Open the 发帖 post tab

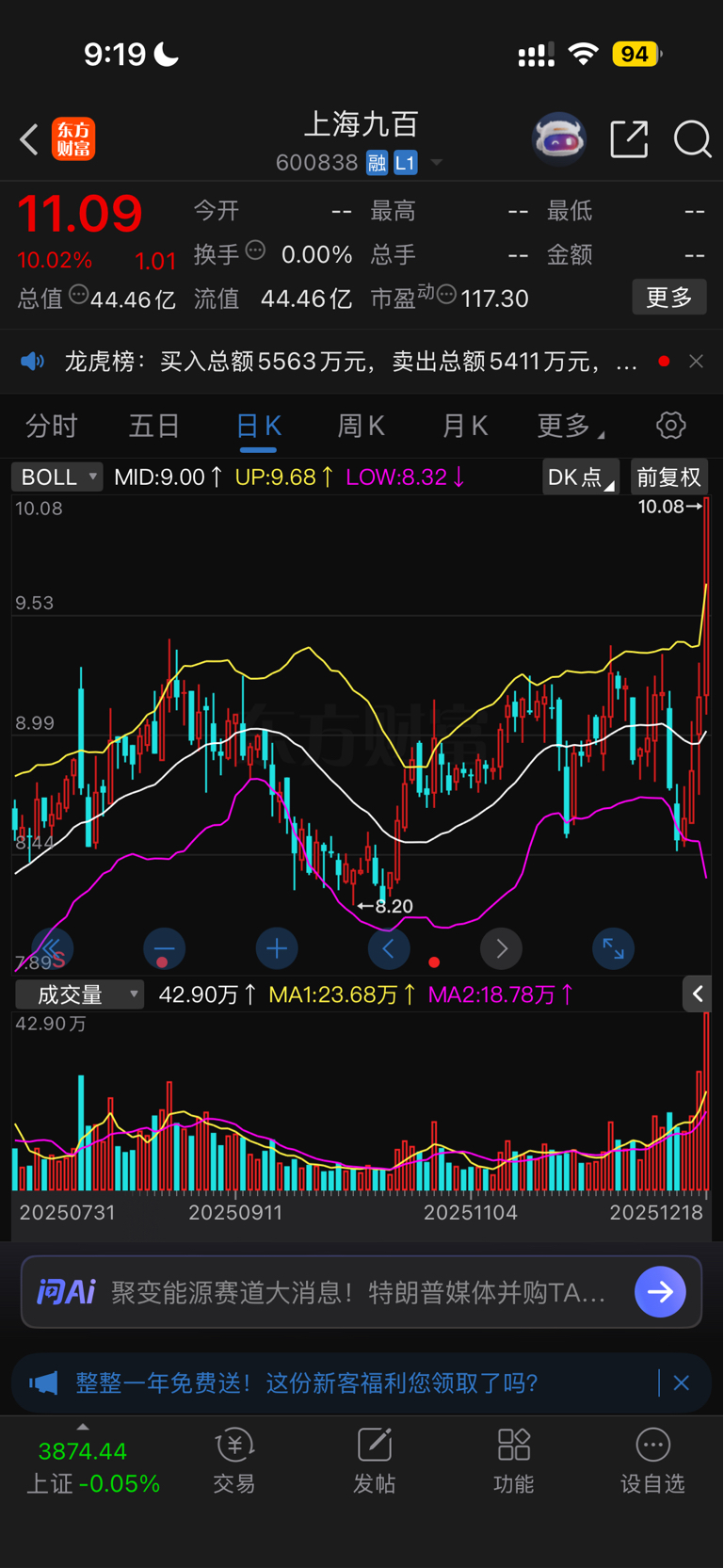click(x=374, y=1462)
